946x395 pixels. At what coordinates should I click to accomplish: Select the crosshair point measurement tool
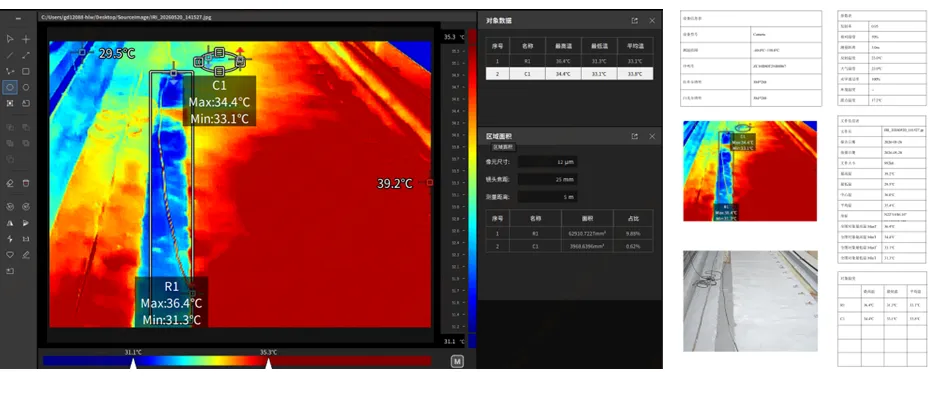pos(26,39)
